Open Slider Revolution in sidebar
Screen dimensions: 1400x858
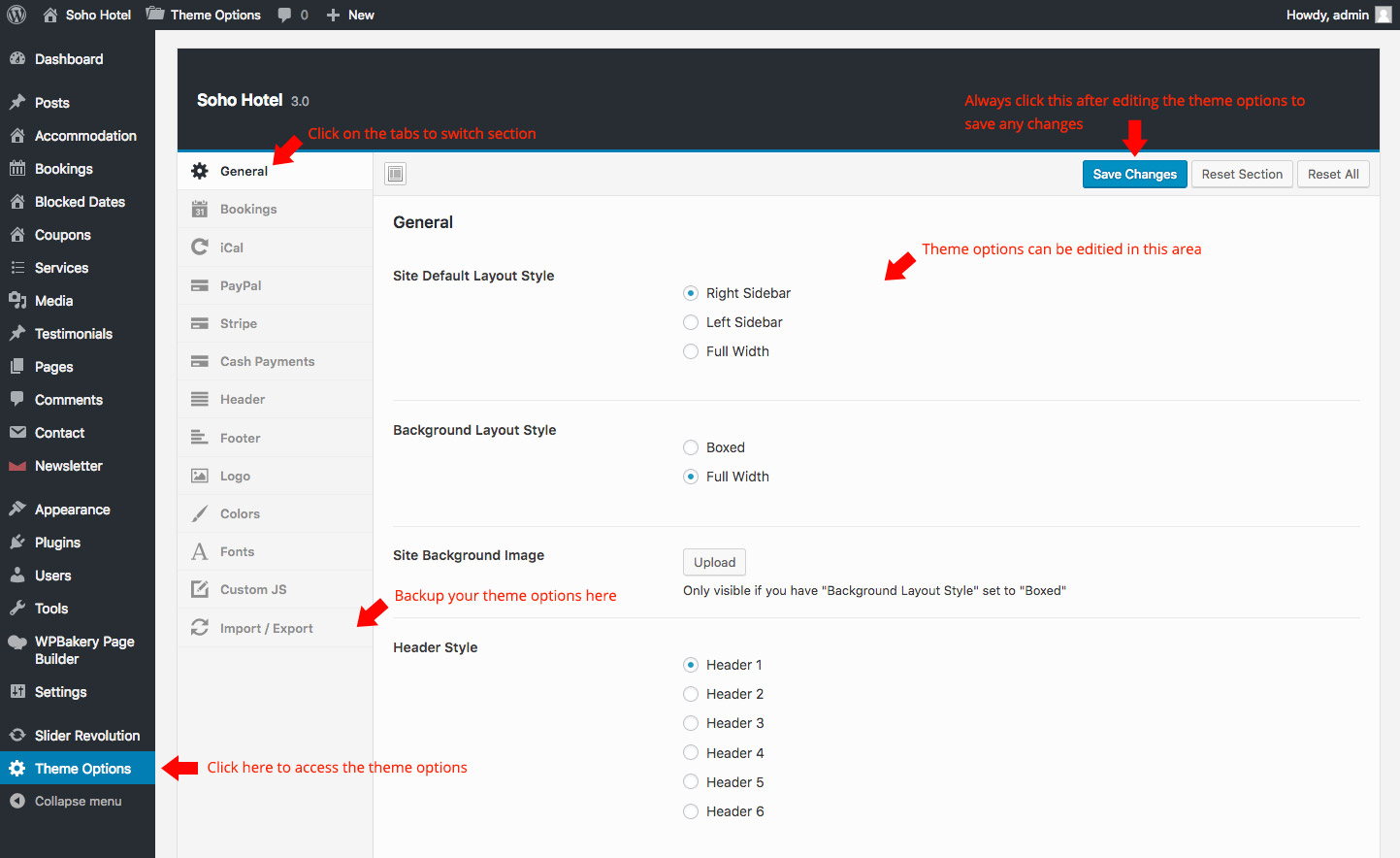86,736
